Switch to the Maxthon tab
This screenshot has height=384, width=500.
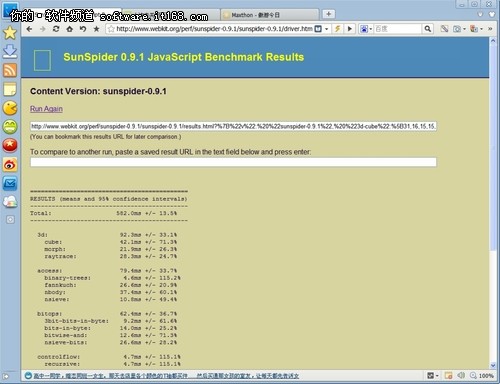(269, 15)
